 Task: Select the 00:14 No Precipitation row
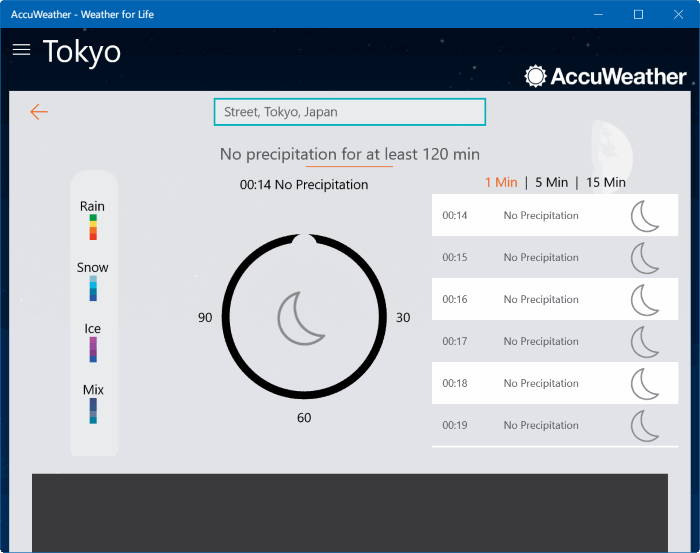[x=555, y=215]
